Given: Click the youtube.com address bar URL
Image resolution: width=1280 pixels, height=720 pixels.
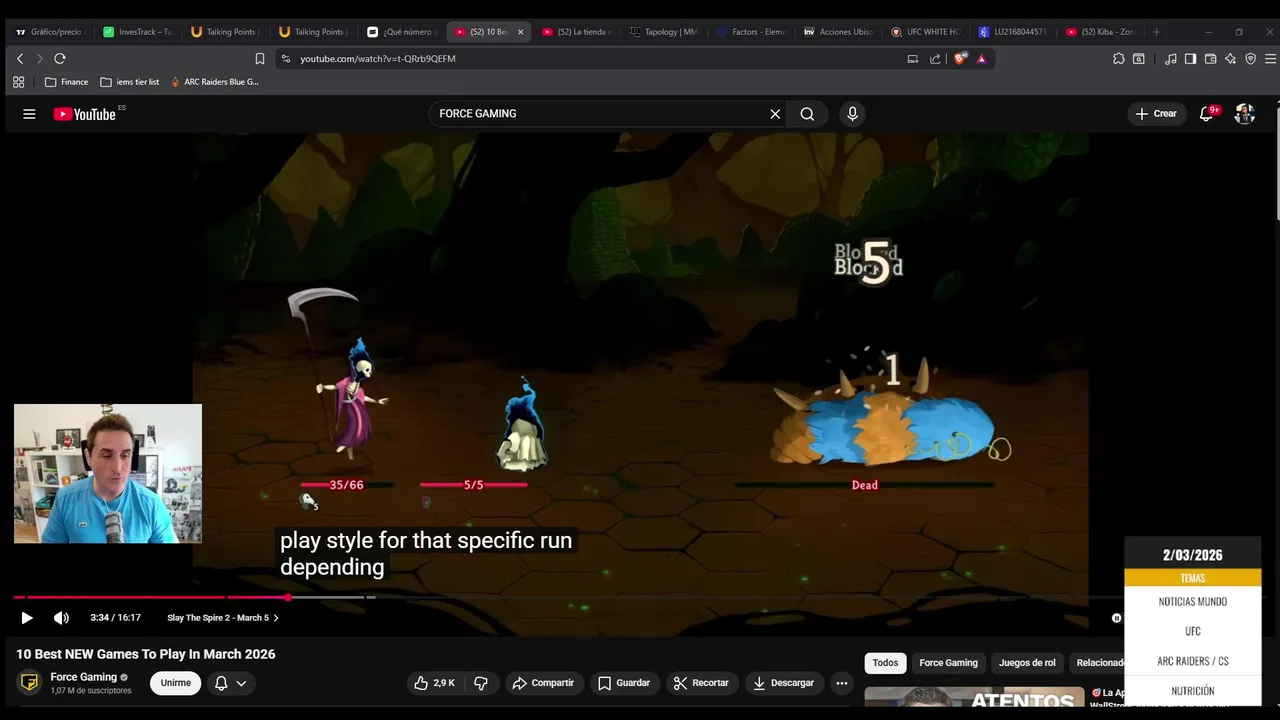Looking at the screenshot, I should click(378, 59).
